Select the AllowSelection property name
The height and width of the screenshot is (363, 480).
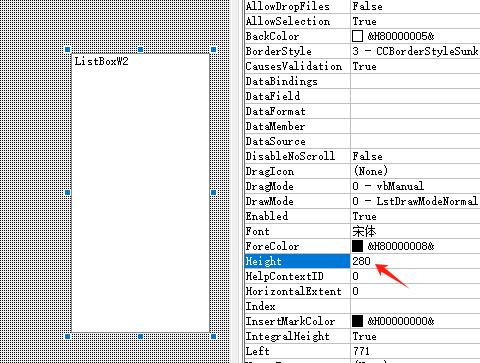tap(288, 21)
